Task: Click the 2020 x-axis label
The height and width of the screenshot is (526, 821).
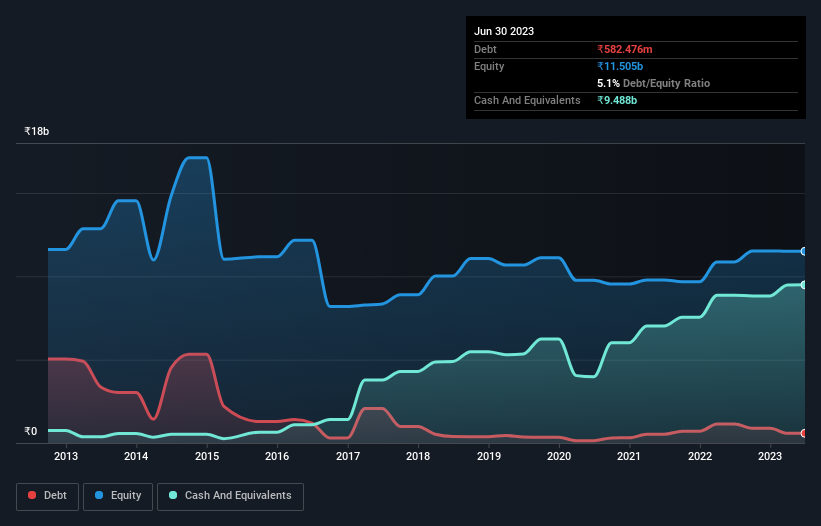Action: click(x=559, y=456)
